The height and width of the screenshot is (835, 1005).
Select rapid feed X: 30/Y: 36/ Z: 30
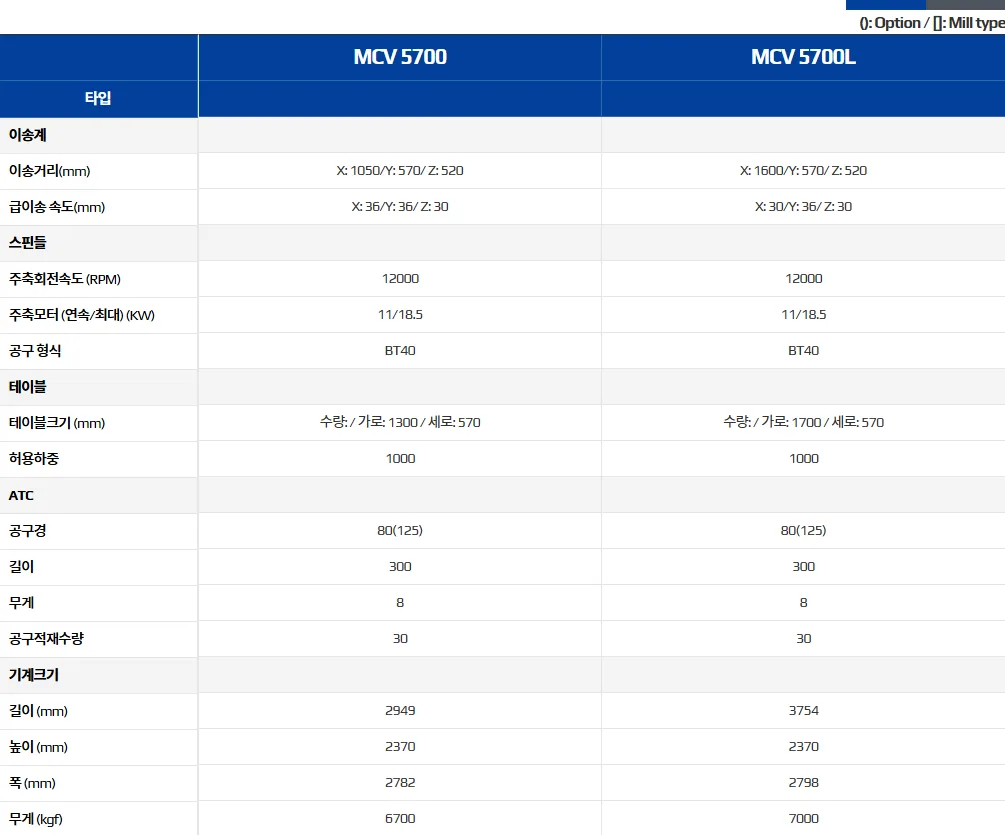coord(803,206)
